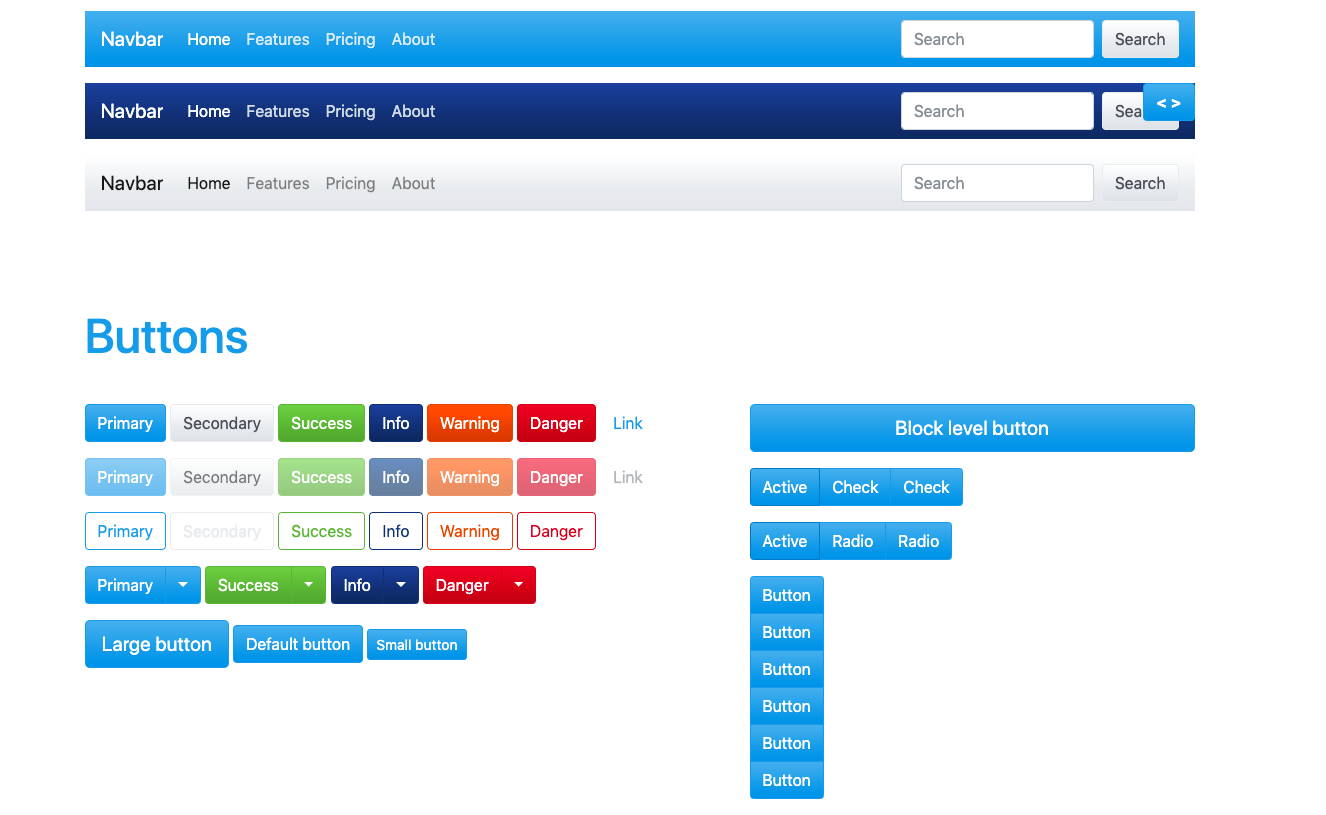
Task: Click the '< >' source code button
Action: pos(1168,103)
